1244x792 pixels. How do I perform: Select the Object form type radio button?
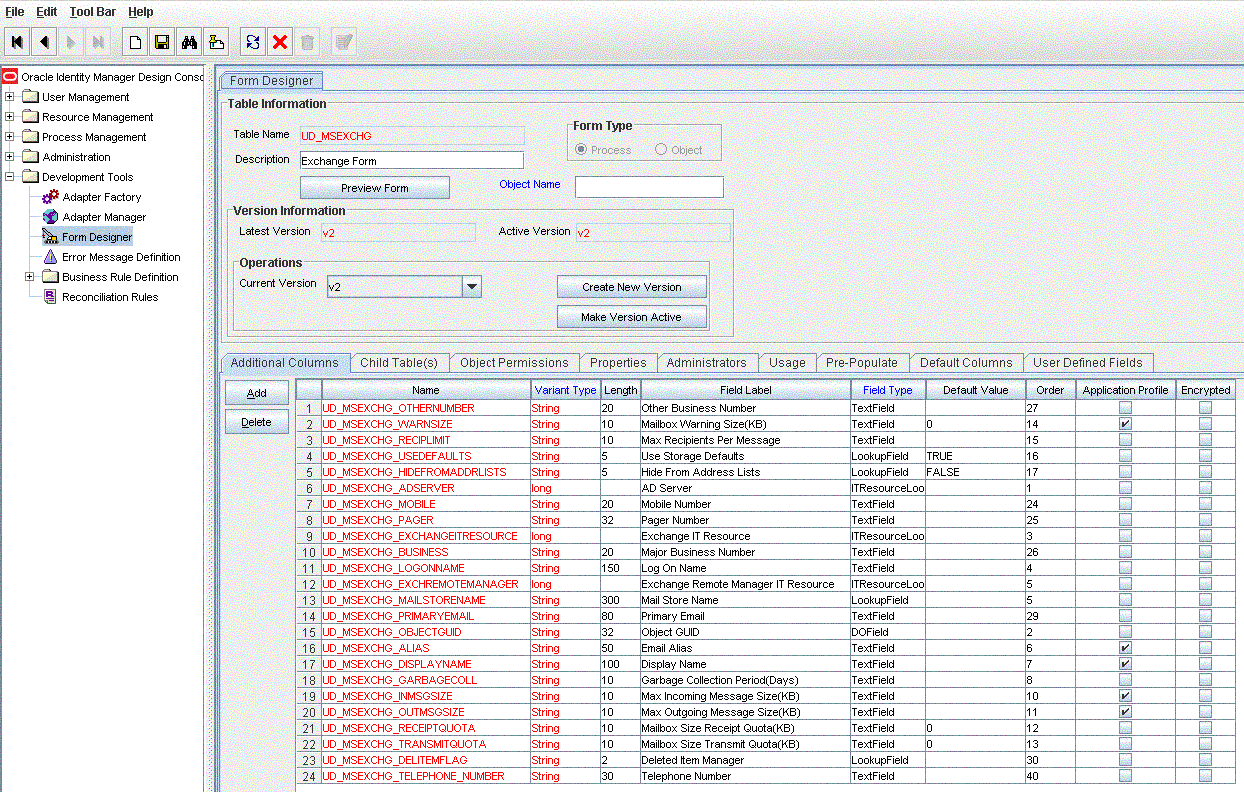661,150
